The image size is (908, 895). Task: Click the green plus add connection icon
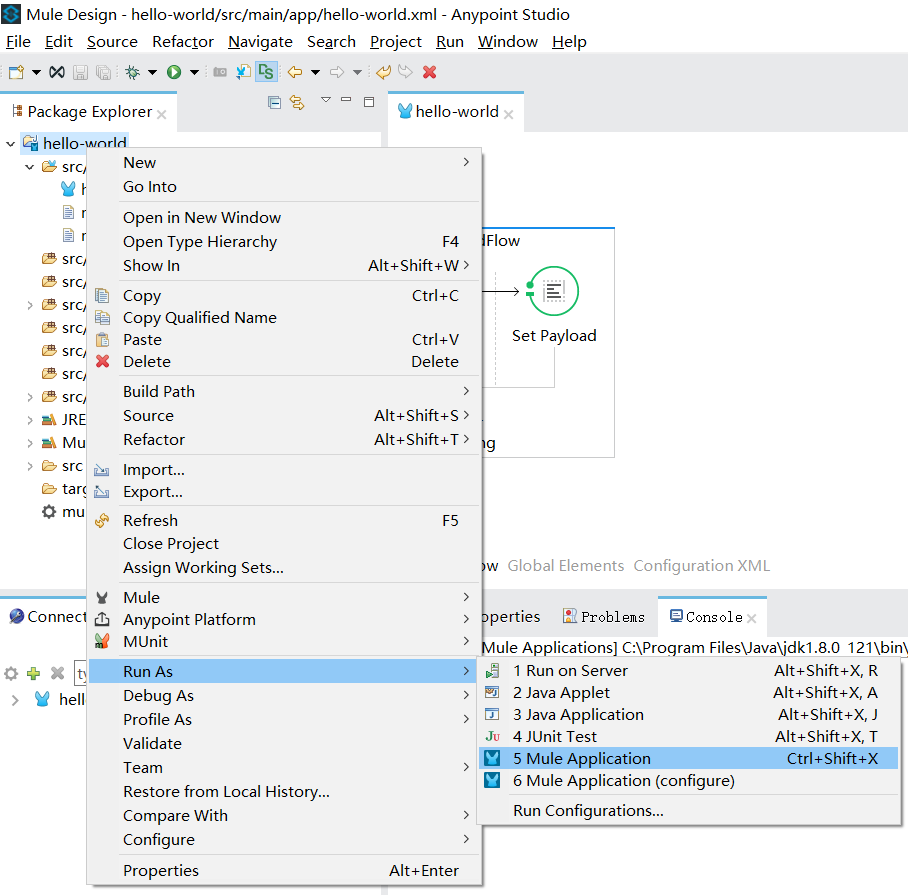[x=34, y=673]
